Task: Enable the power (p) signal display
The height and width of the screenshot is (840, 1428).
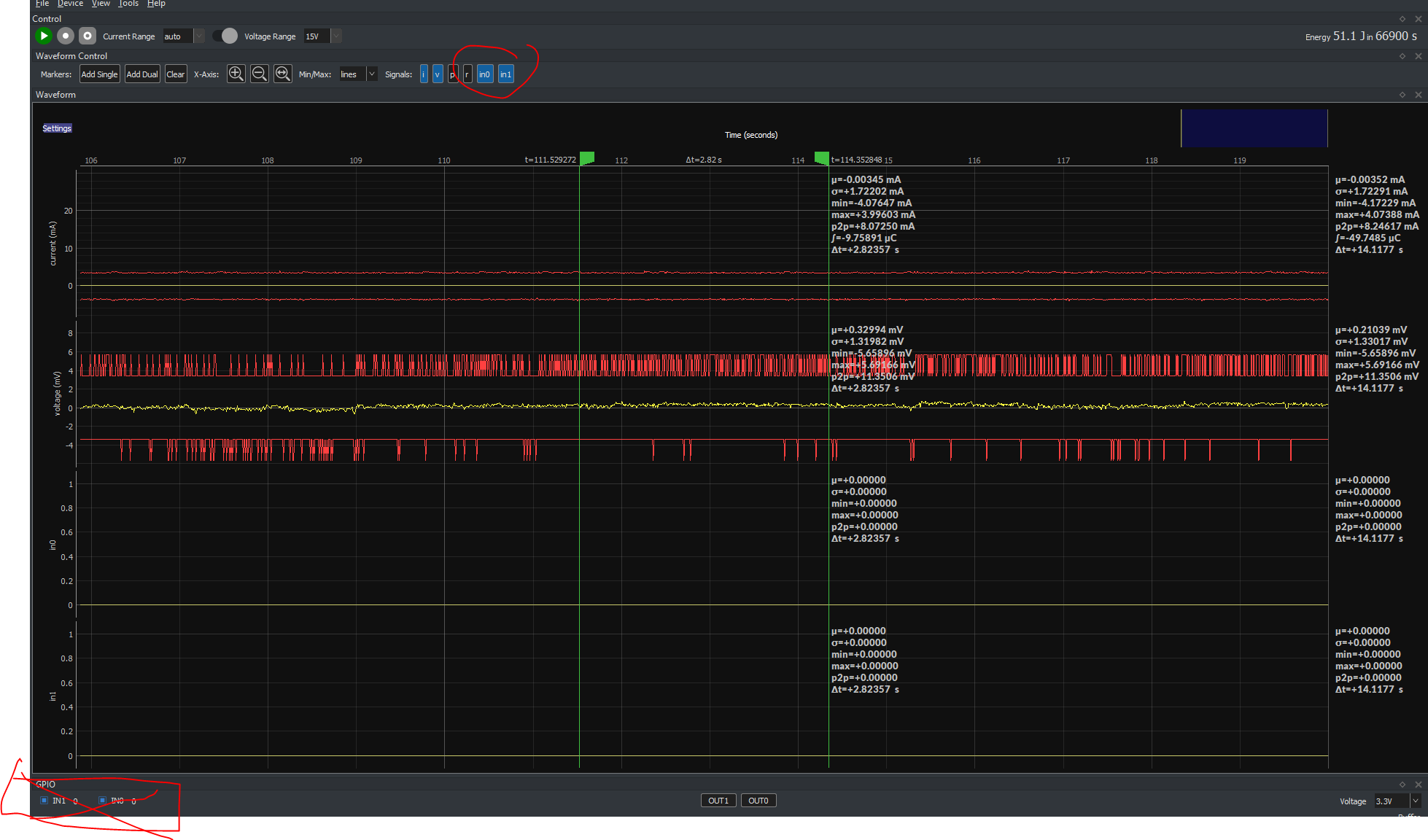Action: pyautogui.click(x=452, y=74)
